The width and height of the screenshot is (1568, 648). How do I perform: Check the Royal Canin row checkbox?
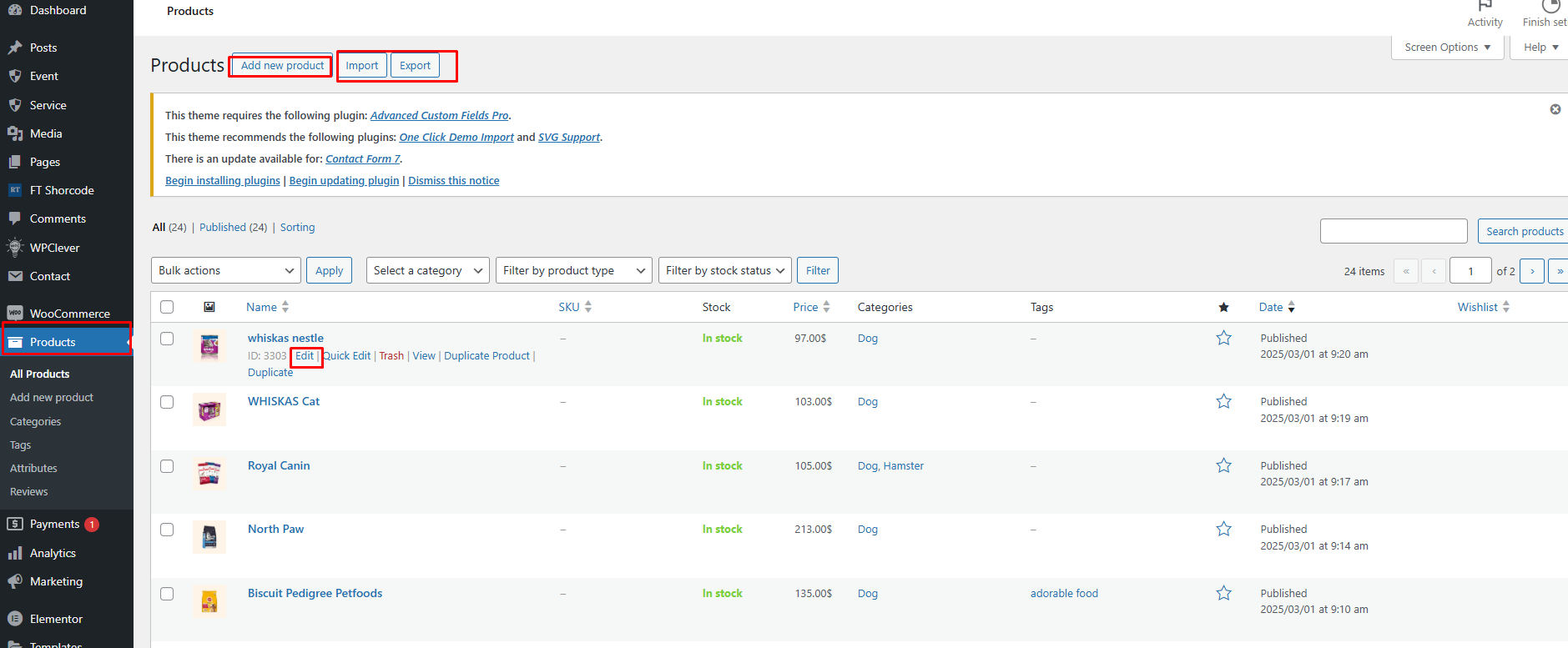pos(167,466)
